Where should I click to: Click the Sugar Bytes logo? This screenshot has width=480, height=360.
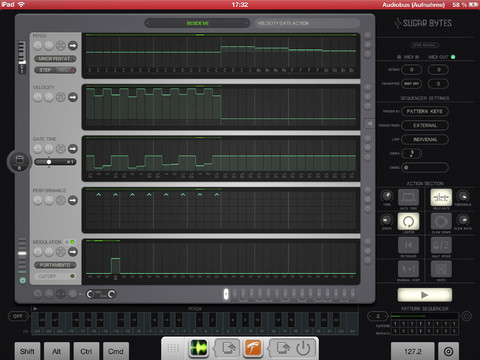pyautogui.click(x=423, y=23)
